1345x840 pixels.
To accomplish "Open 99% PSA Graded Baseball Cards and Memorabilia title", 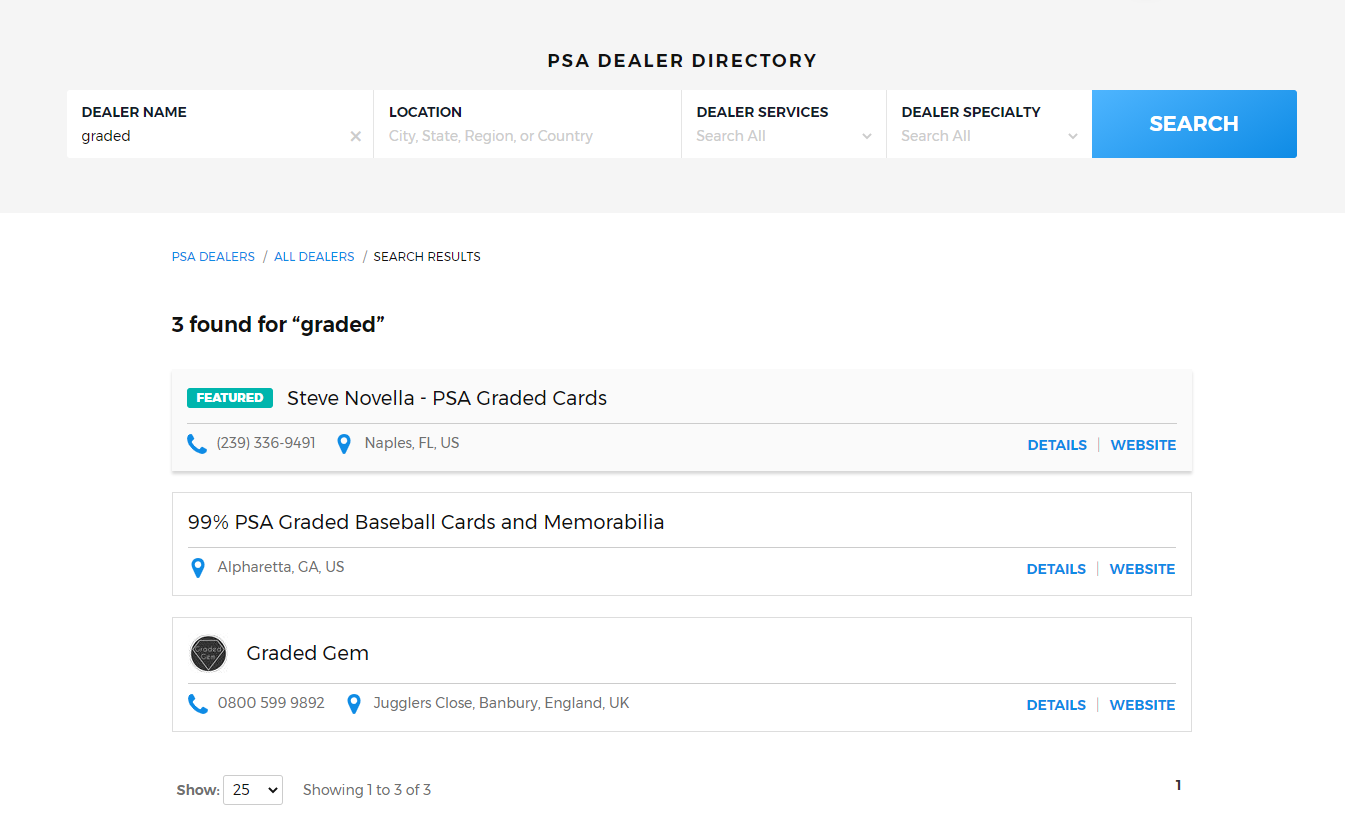I will (426, 522).
